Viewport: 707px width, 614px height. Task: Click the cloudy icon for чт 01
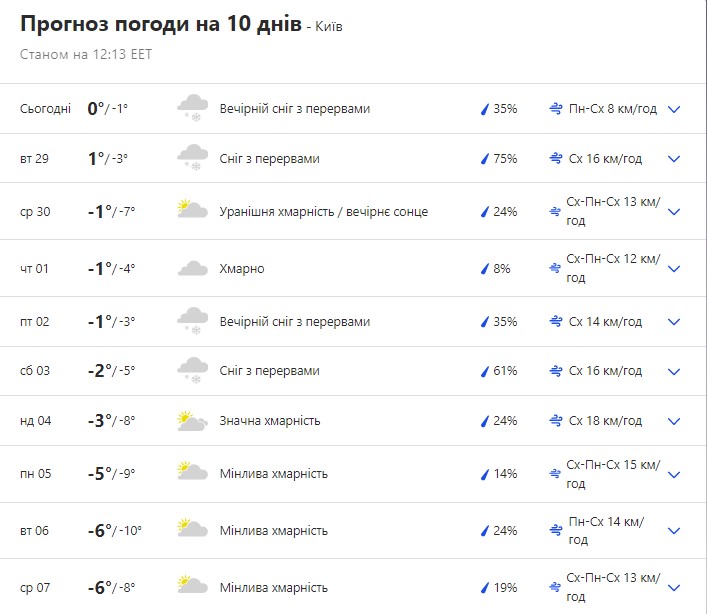[192, 268]
